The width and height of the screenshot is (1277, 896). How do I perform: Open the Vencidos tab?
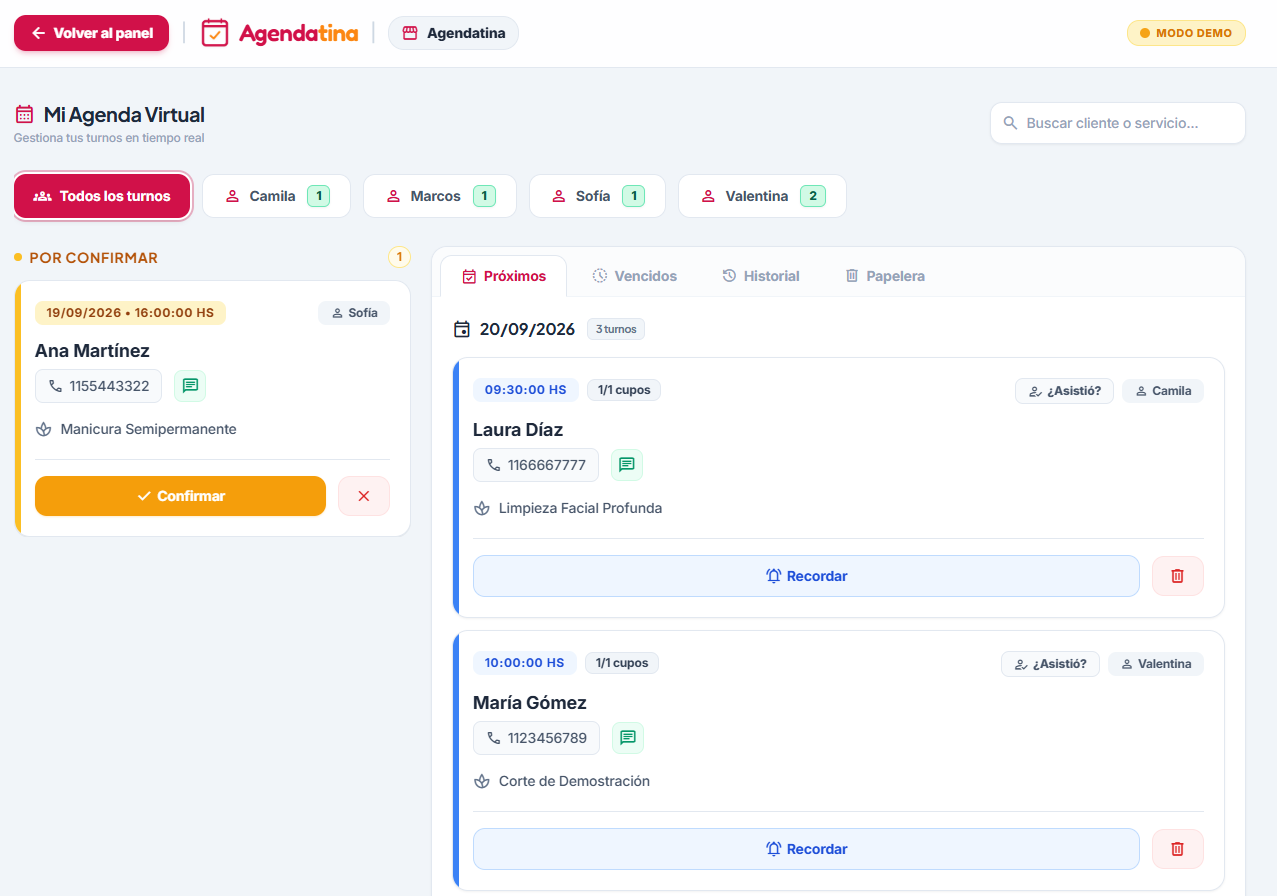(x=634, y=276)
